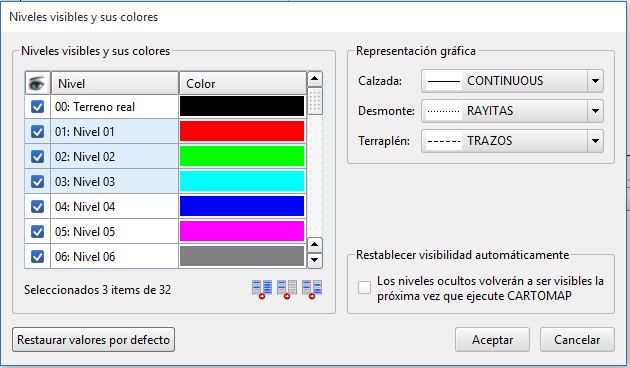Select the row labeled 00: Terreno real
The height and width of the screenshot is (368, 630).
click(x=115, y=107)
